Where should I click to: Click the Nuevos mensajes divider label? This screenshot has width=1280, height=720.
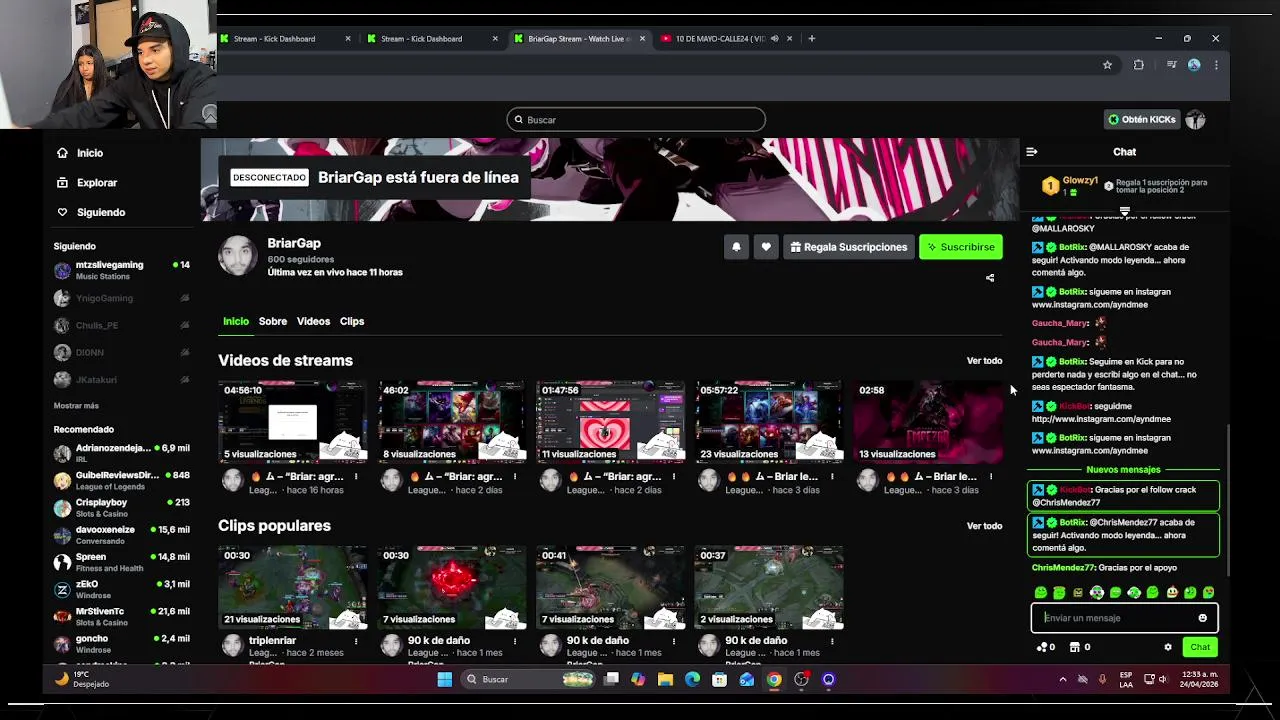point(1123,470)
